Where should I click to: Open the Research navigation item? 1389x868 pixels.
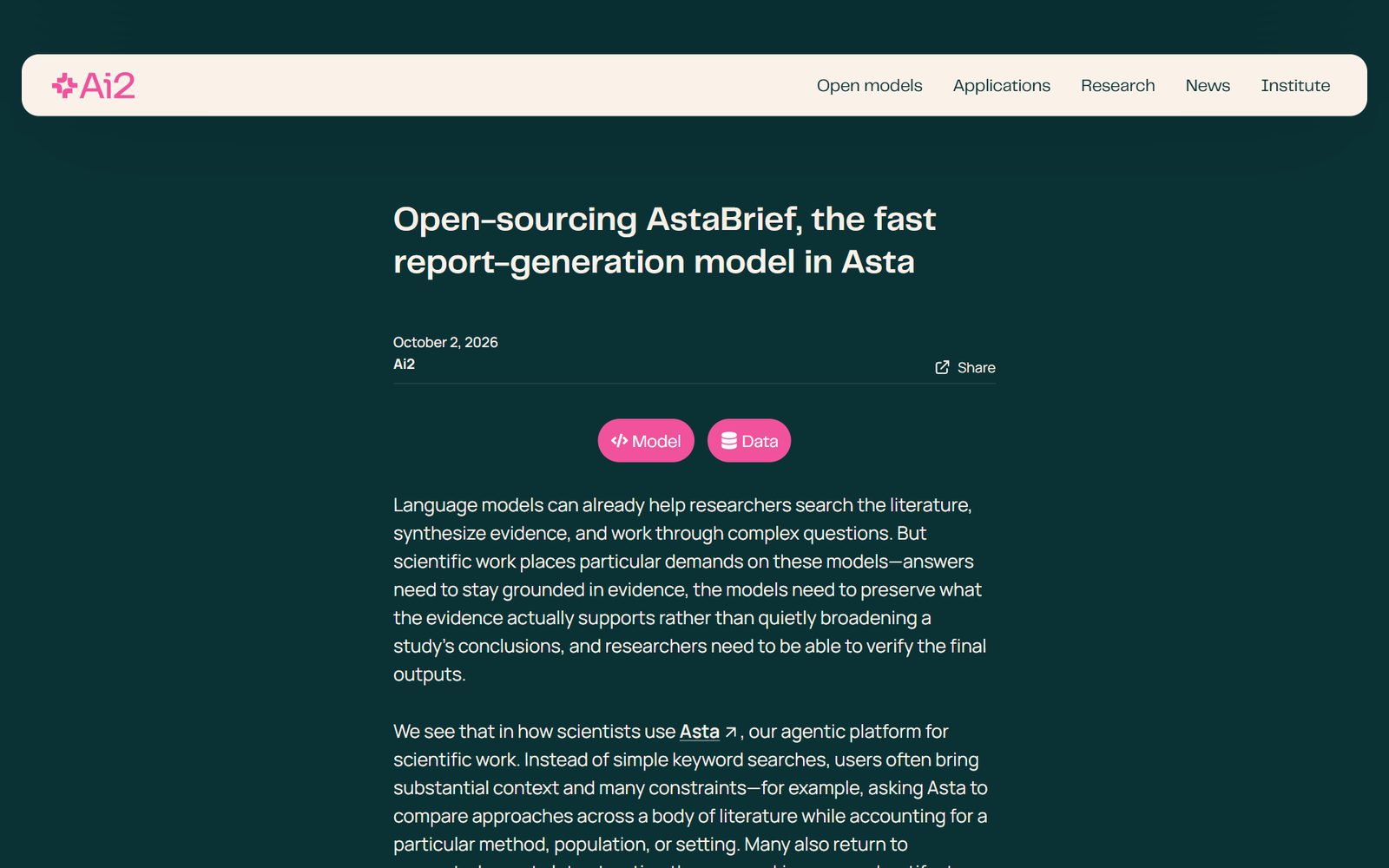pos(1117,85)
